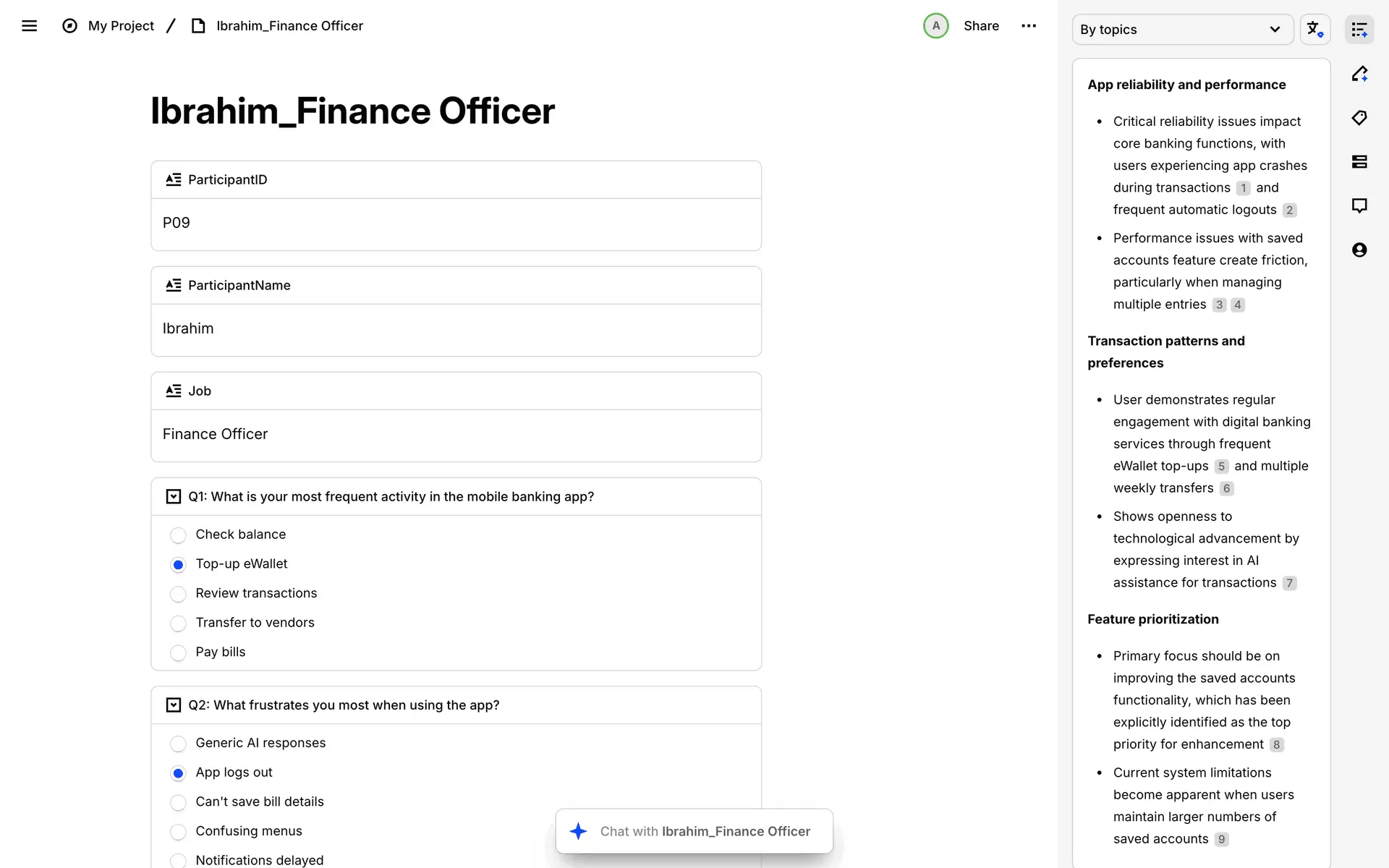Open the participant profile sidebar icon
Screen dimensions: 1389x868
pyautogui.click(x=1359, y=250)
